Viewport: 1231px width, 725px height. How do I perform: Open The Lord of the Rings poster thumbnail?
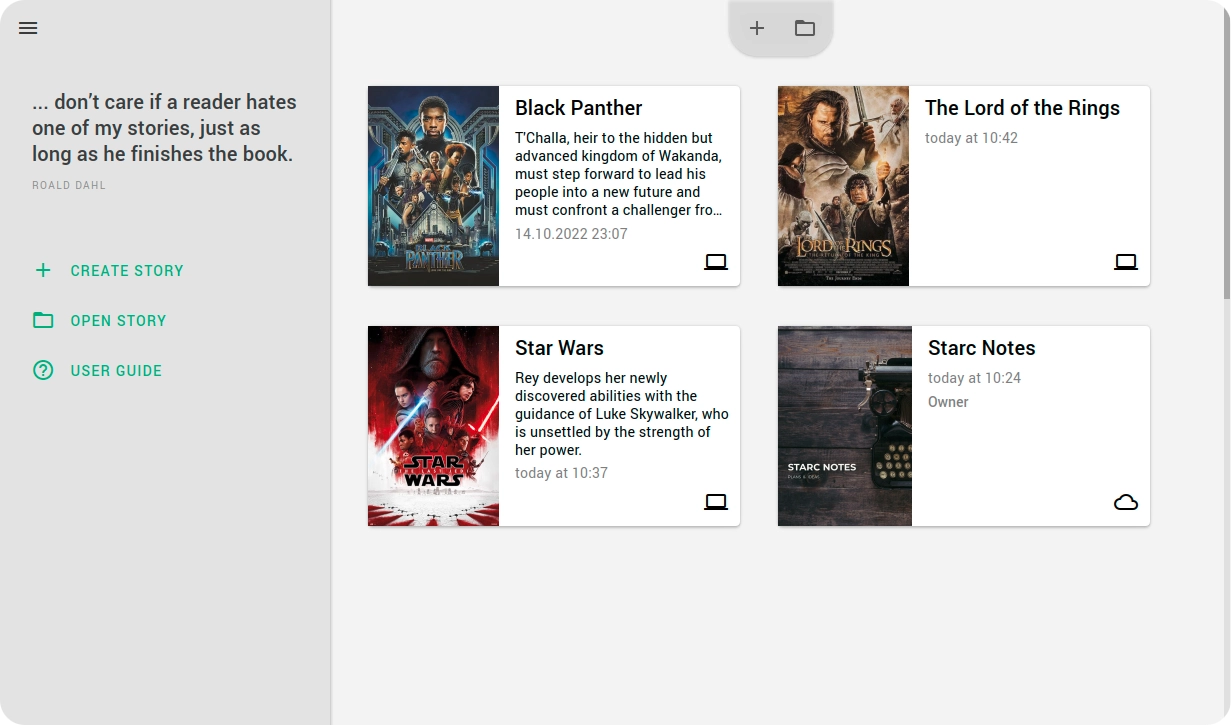843,186
